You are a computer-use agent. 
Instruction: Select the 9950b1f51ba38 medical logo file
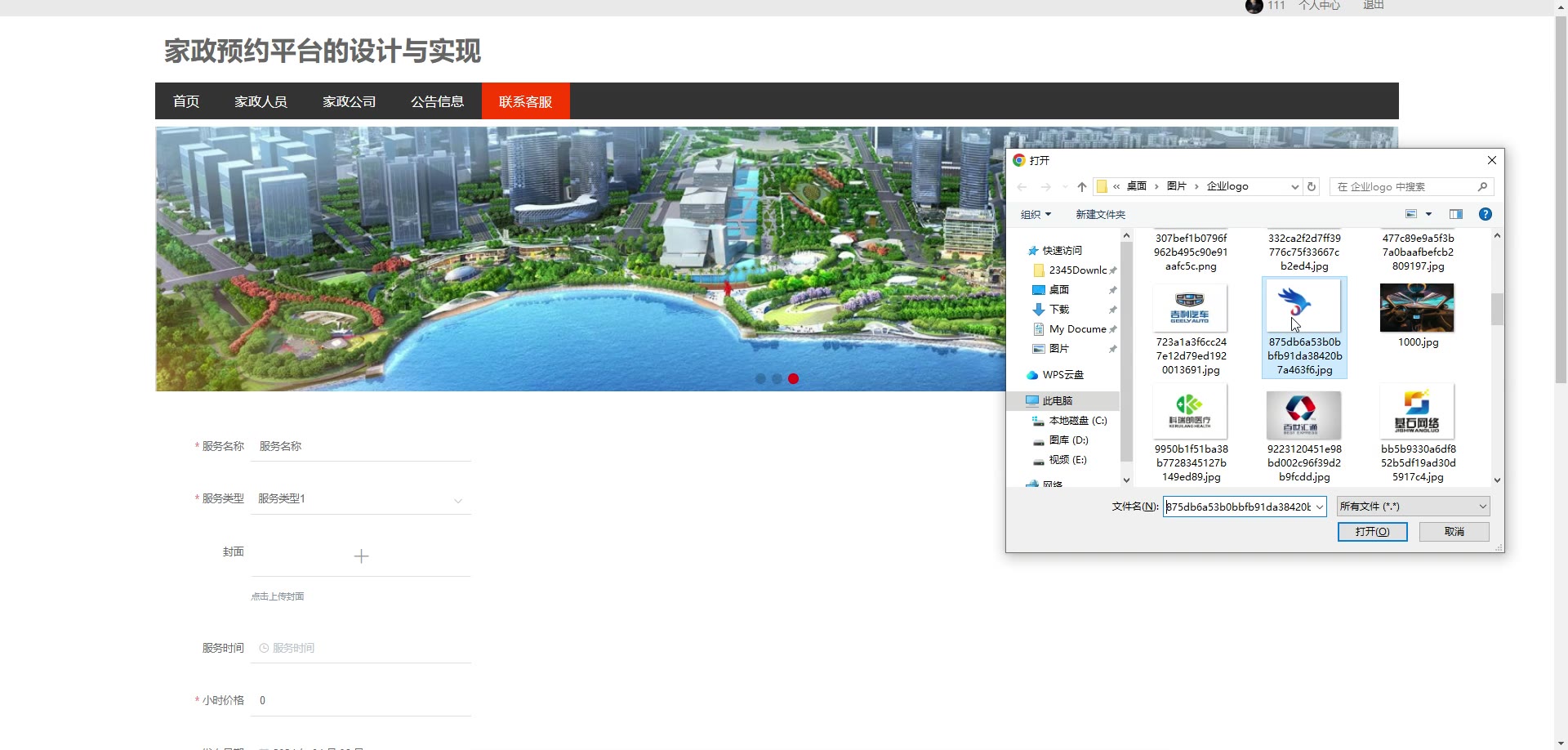pyautogui.click(x=1191, y=435)
